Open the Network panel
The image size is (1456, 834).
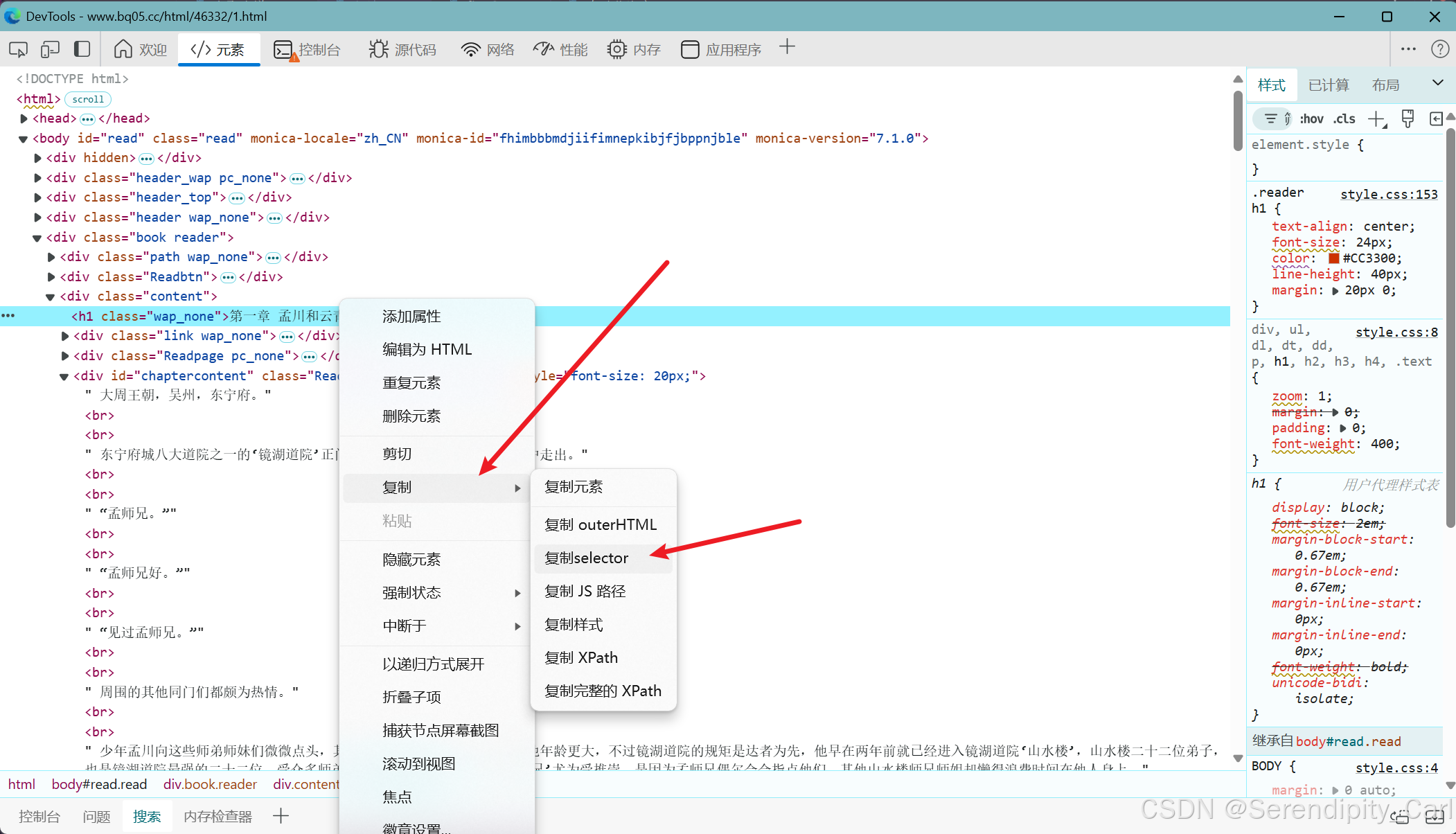click(x=488, y=49)
